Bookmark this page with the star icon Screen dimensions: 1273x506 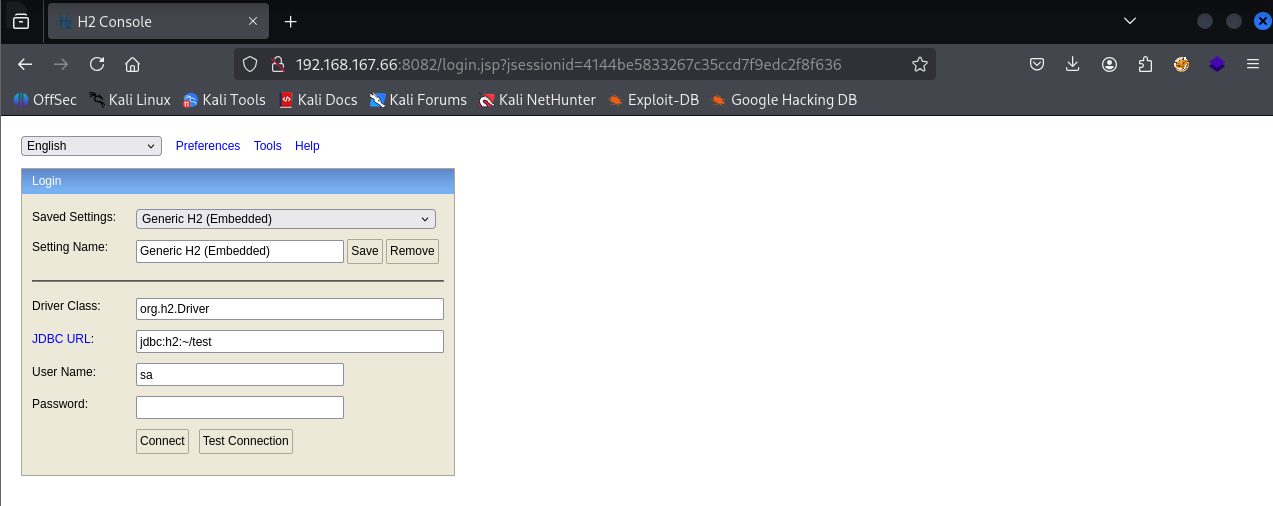pyautogui.click(x=919, y=64)
